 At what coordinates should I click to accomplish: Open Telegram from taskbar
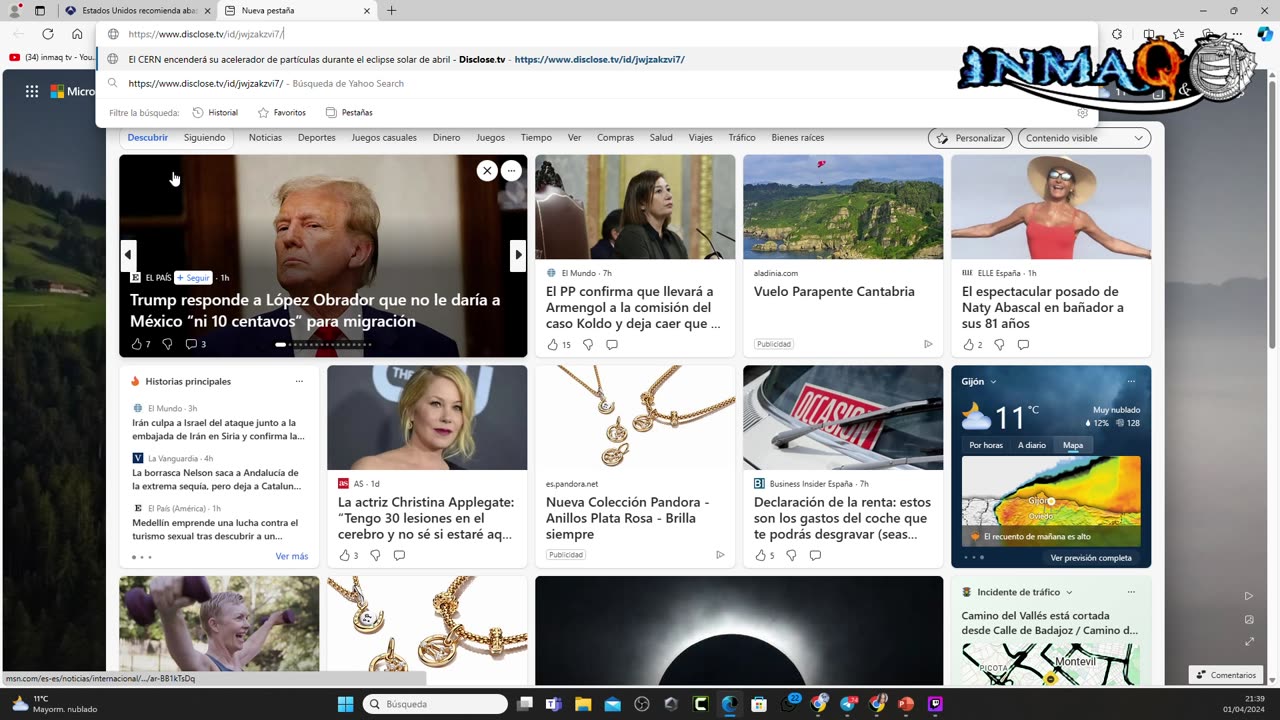[x=848, y=704]
